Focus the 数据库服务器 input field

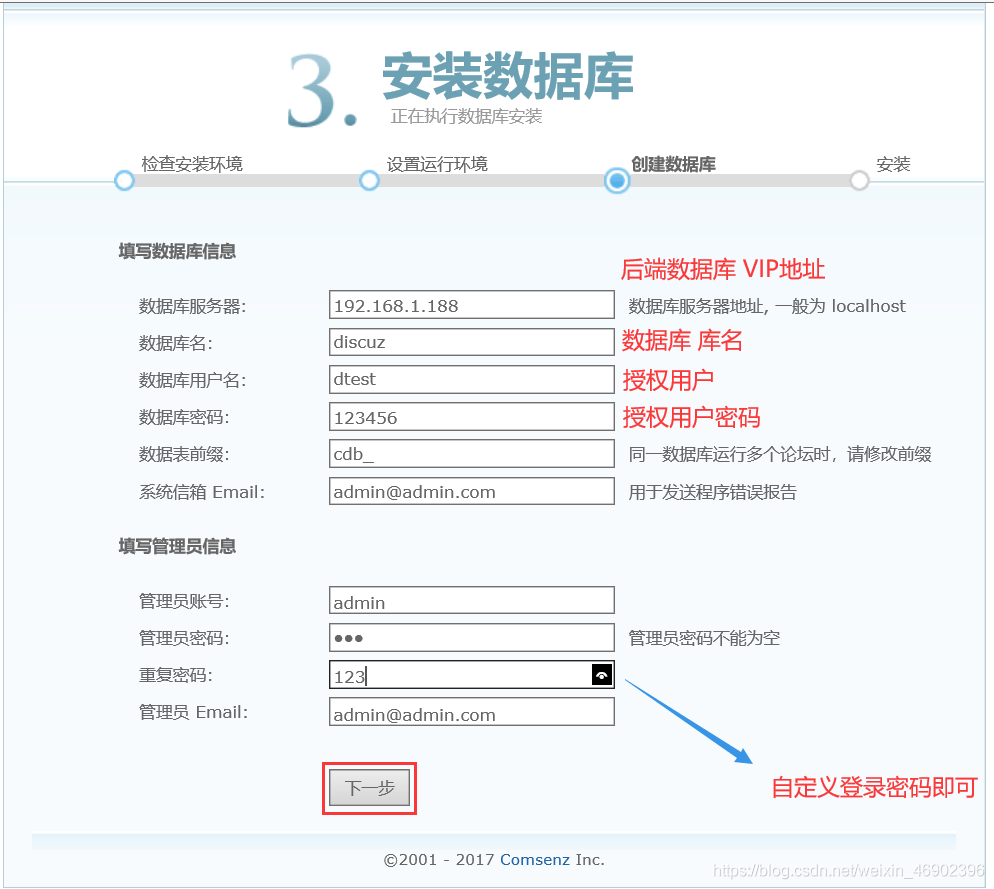472,305
